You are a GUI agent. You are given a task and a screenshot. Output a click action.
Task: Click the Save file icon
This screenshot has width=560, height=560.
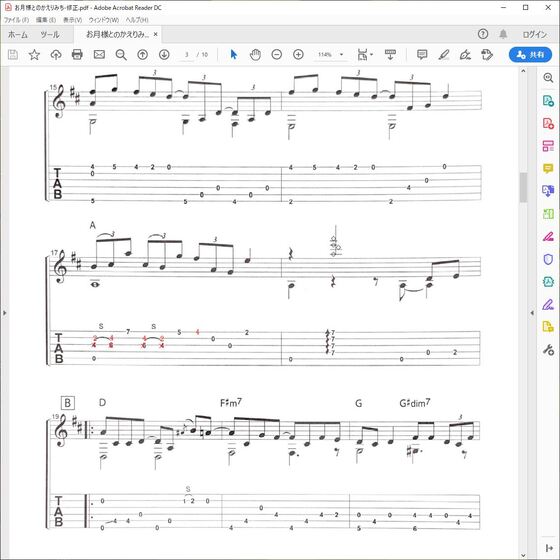[13, 55]
